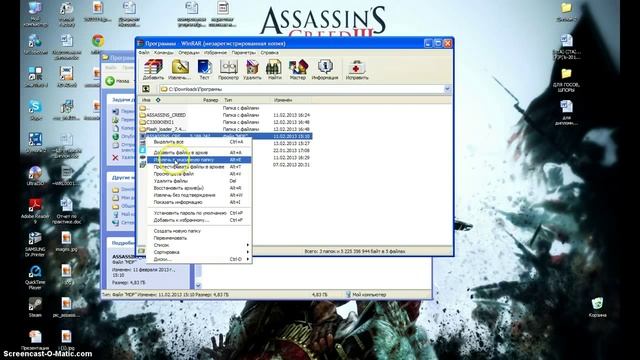Open 'ДЛЯ ГОСОВ, ШПОРЫ' desktop folder
This screenshot has height=360, width=640.
pyautogui.click(x=566, y=80)
